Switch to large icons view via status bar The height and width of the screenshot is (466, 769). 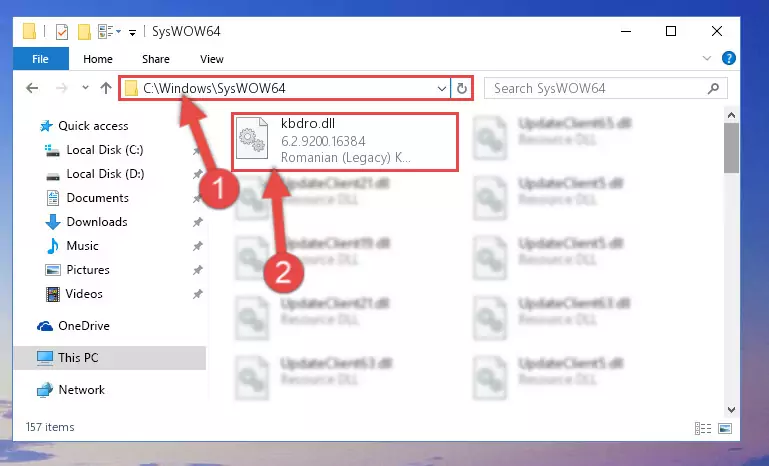point(725,428)
